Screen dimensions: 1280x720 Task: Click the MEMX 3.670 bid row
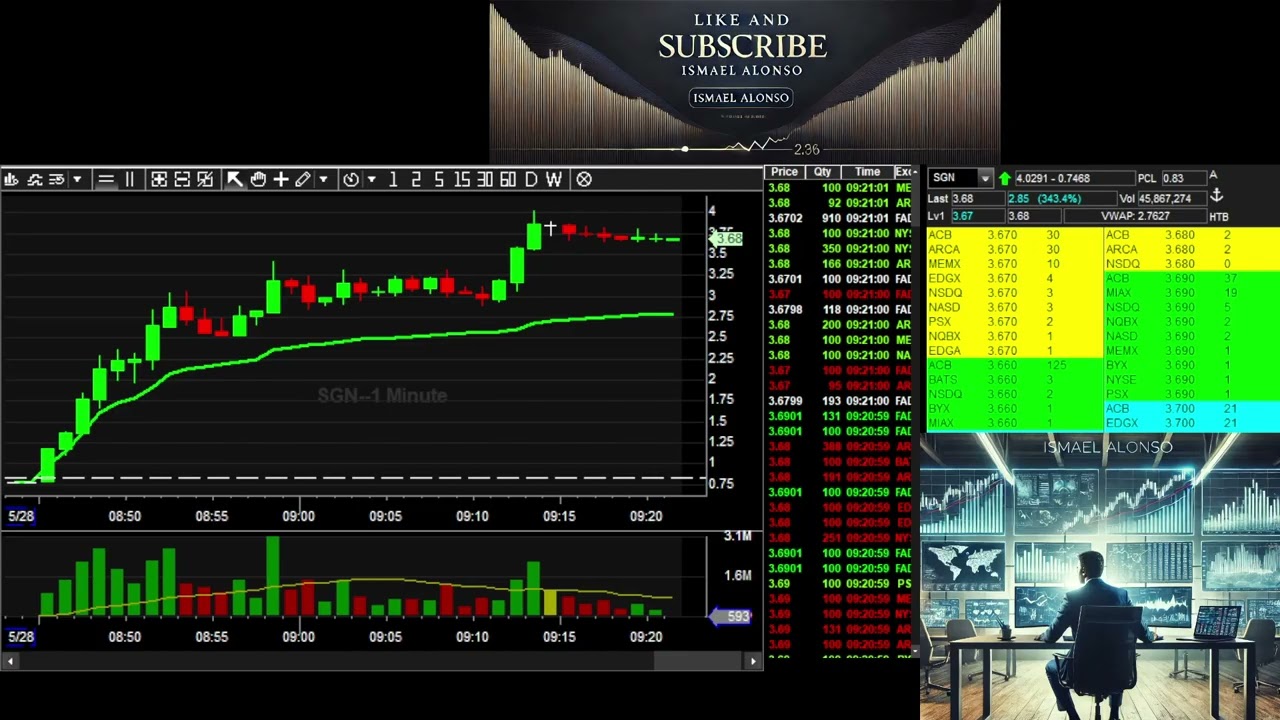coord(1013,264)
